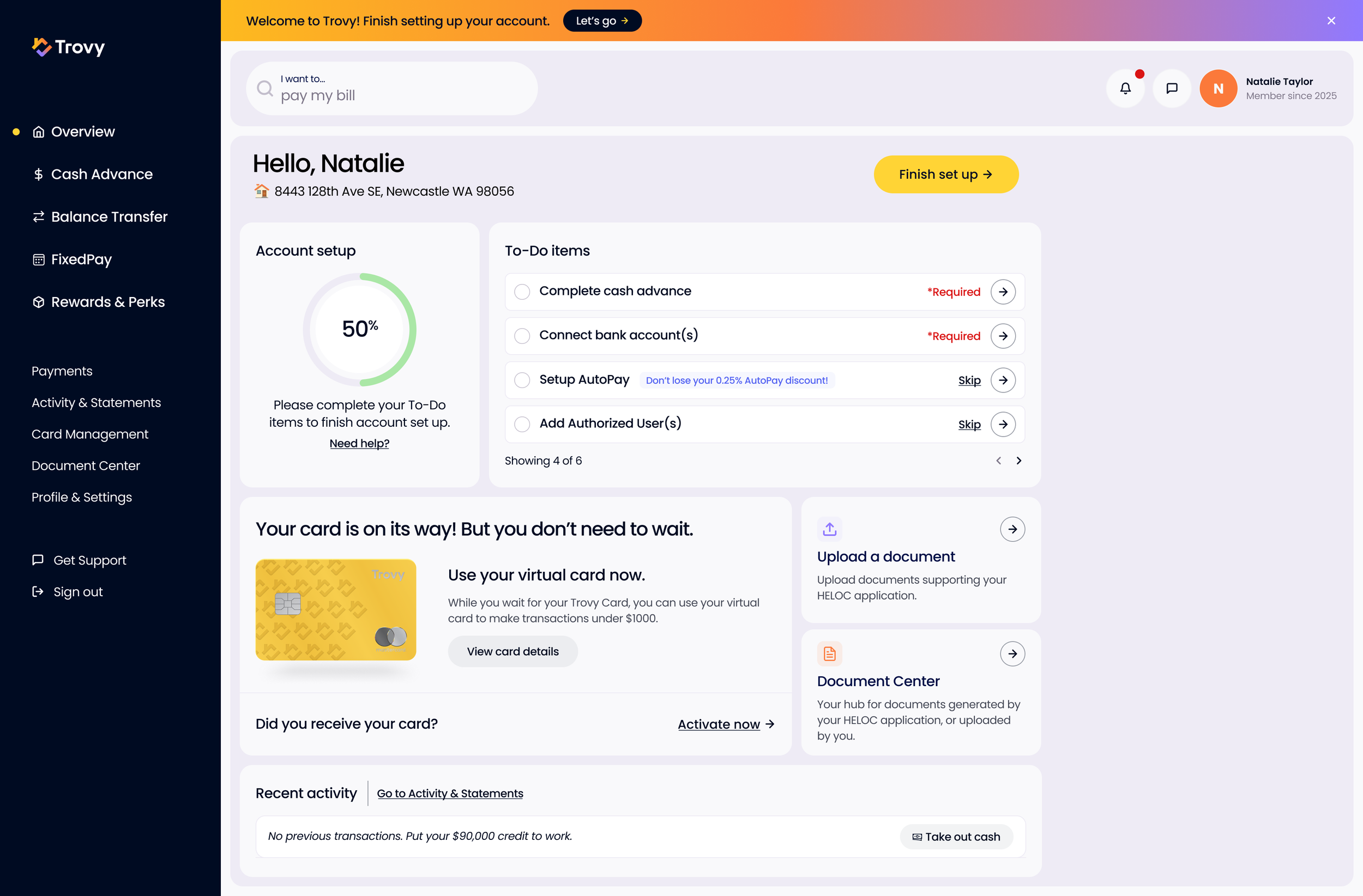Go to next To-Do items page
The width and height of the screenshot is (1363, 896).
click(x=1018, y=461)
